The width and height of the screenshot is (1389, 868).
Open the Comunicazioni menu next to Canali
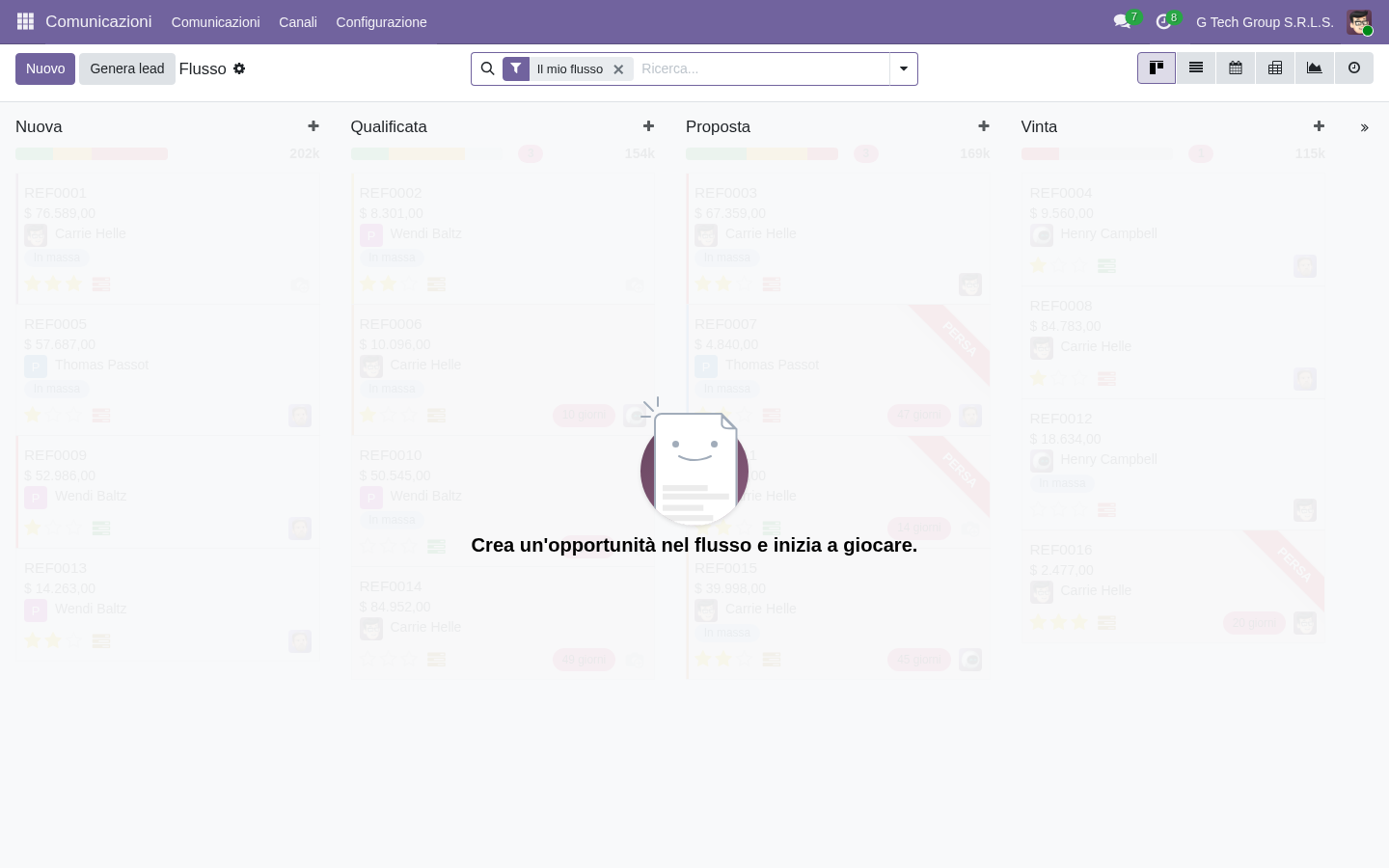tap(215, 21)
